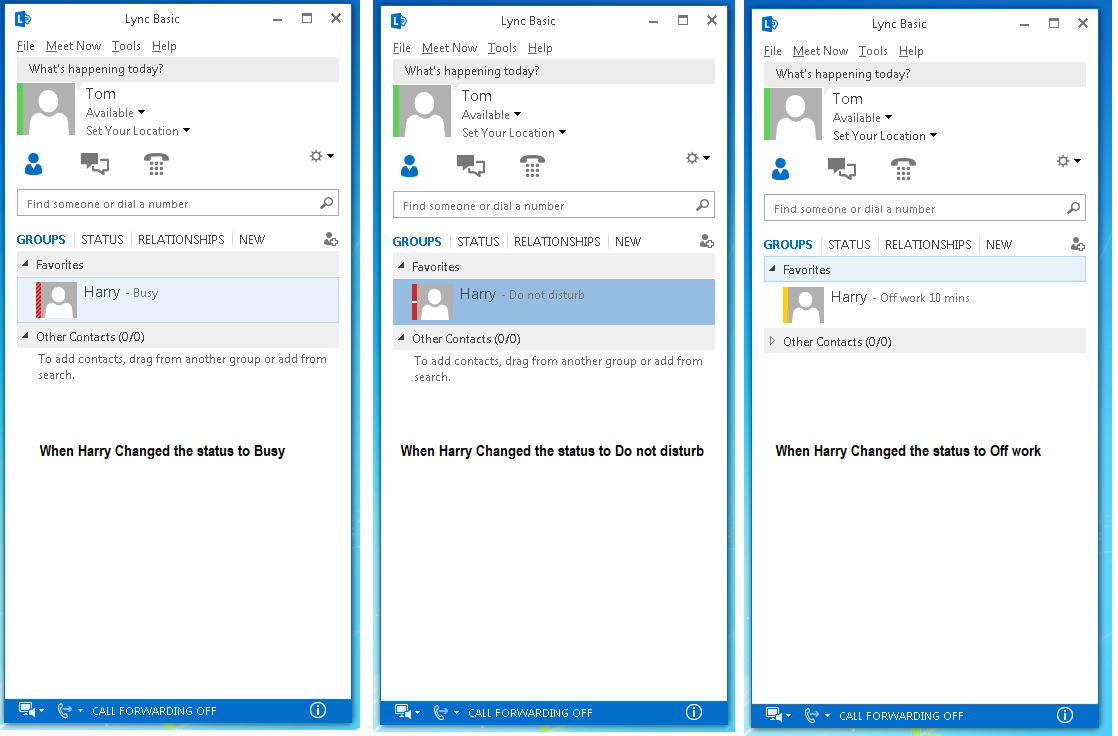1118x736 pixels.
Task: Open the Phone dial pad in the Harry Busy window
Action: click(x=156, y=164)
